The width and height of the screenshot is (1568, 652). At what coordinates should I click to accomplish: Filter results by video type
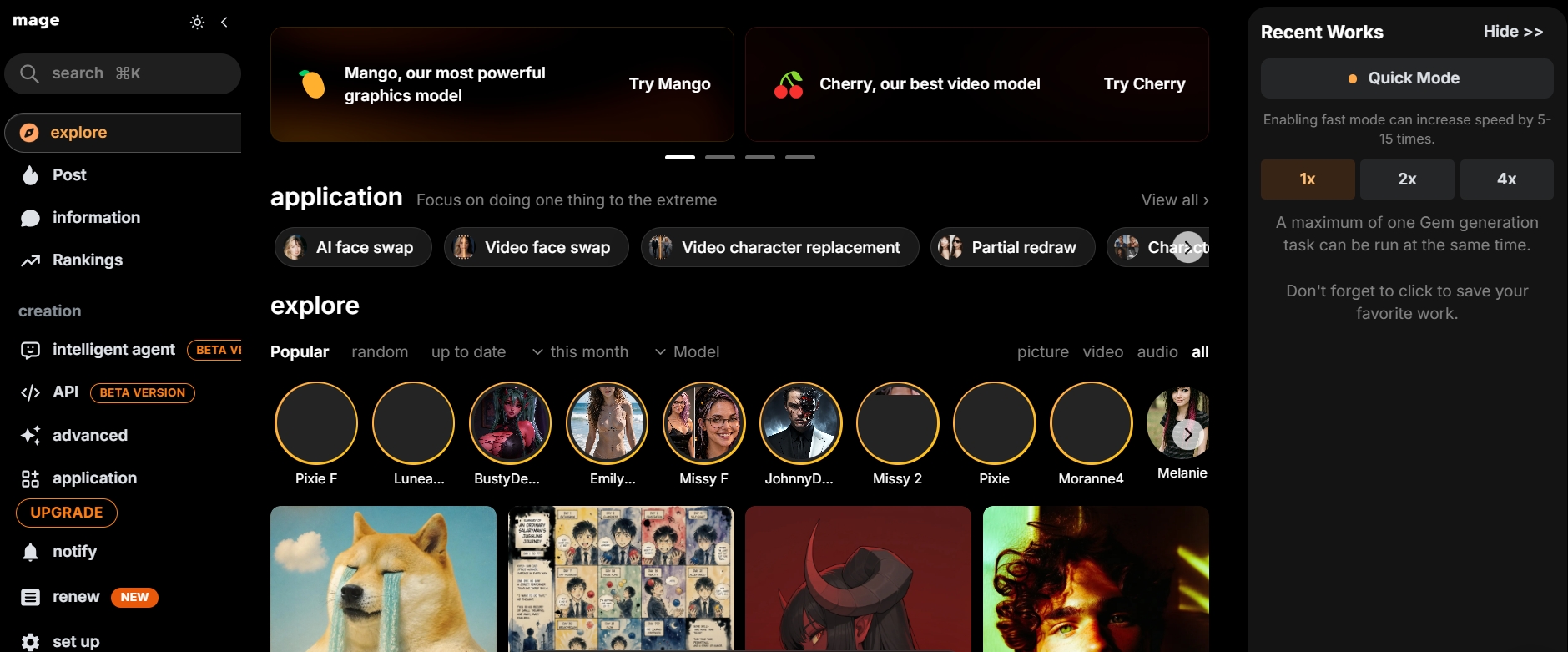pyautogui.click(x=1102, y=352)
